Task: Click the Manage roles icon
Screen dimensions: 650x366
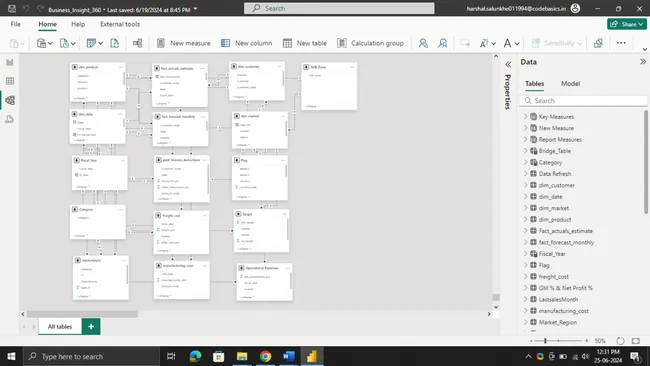Action: [x=423, y=43]
